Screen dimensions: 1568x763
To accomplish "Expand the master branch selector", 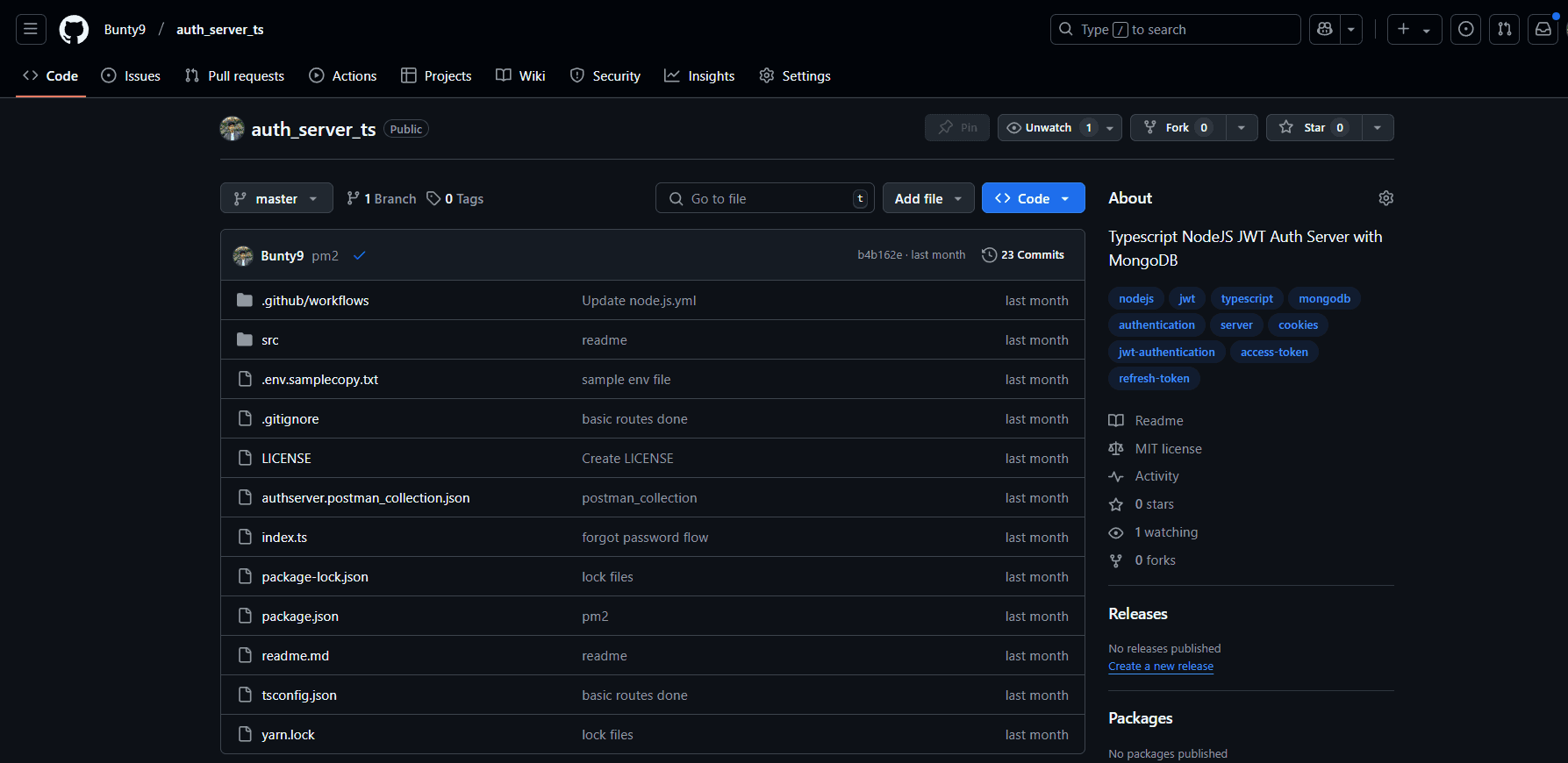I will click(x=276, y=198).
